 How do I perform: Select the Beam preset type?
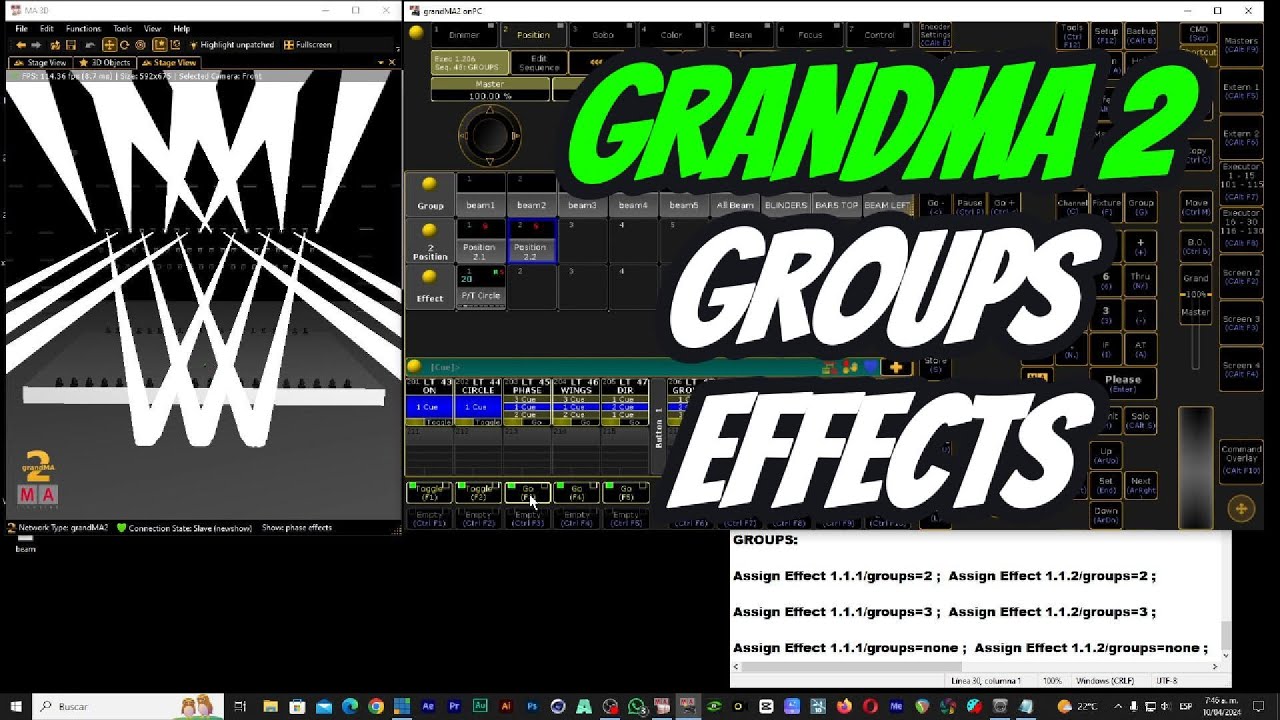[x=740, y=35]
